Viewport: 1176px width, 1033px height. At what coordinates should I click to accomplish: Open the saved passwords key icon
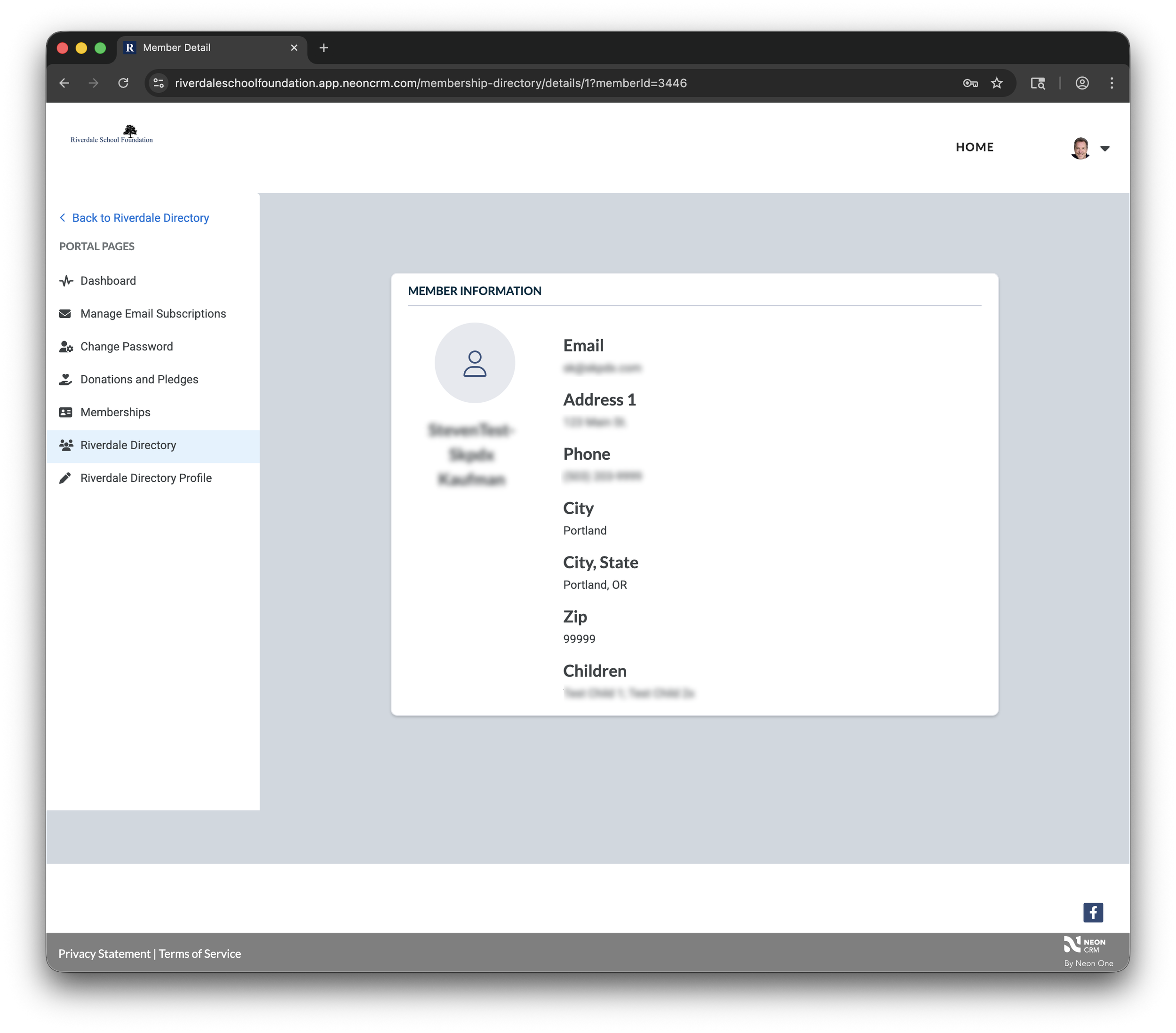coord(970,83)
